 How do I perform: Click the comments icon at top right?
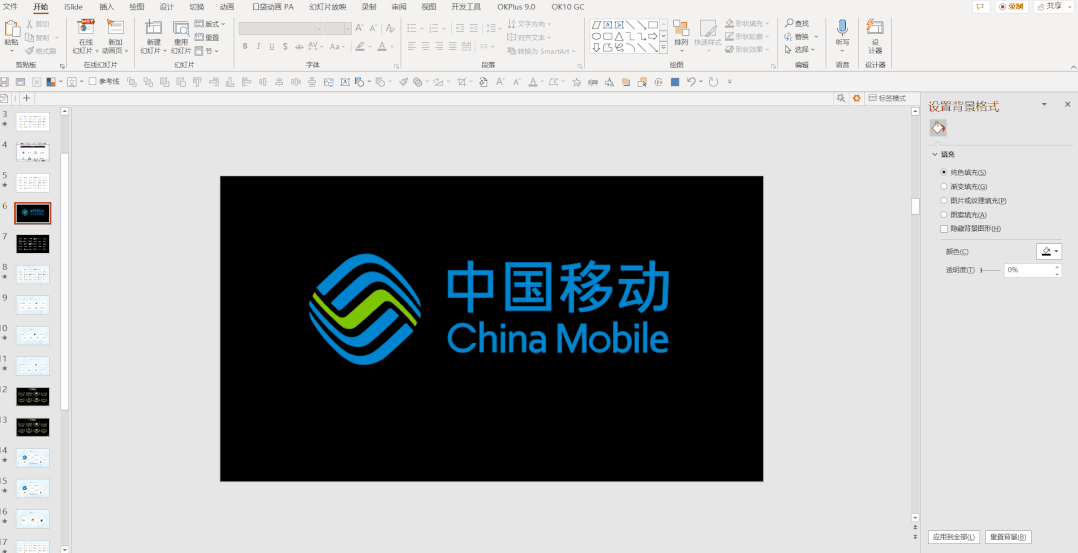pyautogui.click(x=979, y=6)
